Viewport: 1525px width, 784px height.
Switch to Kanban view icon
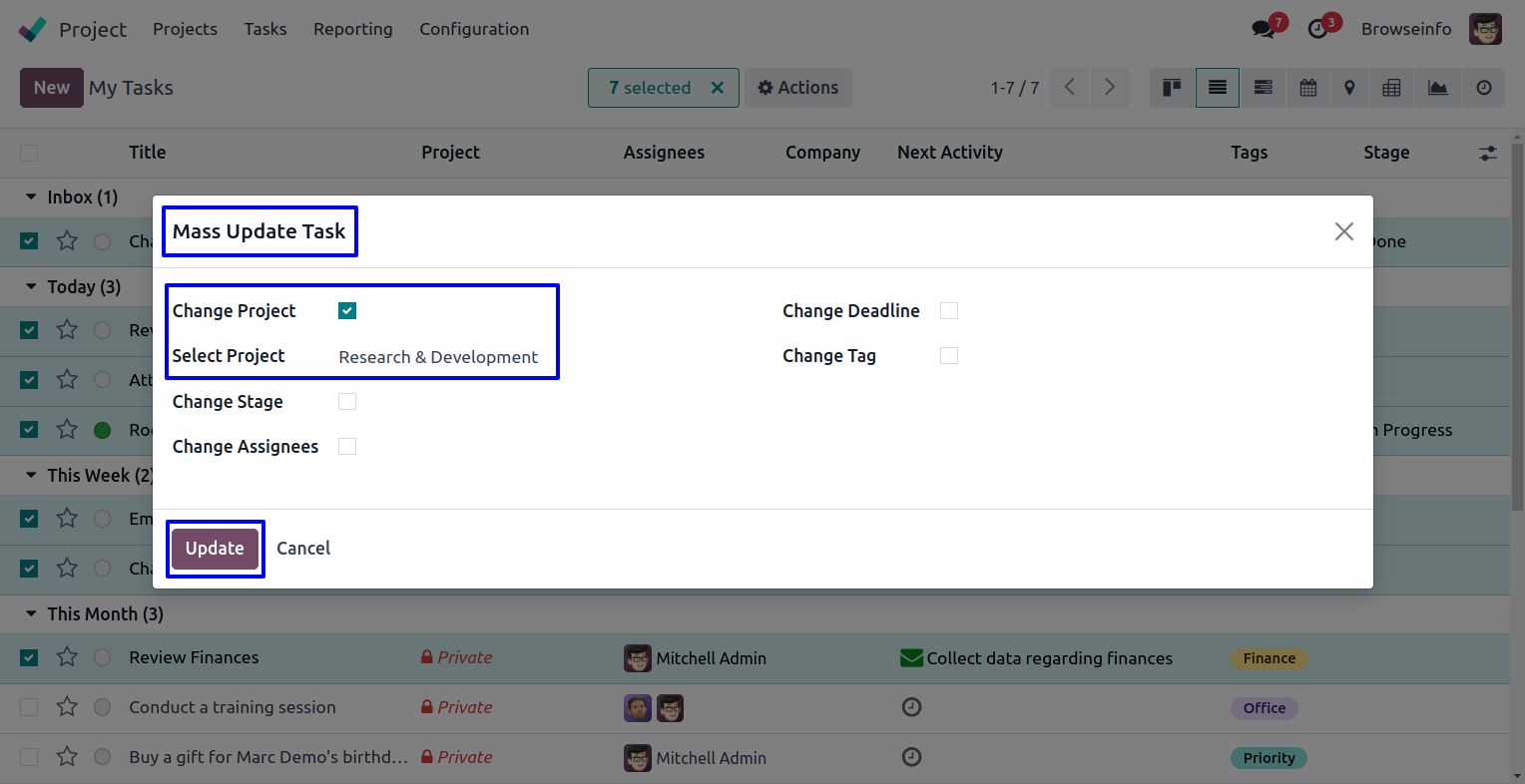pyautogui.click(x=1172, y=88)
